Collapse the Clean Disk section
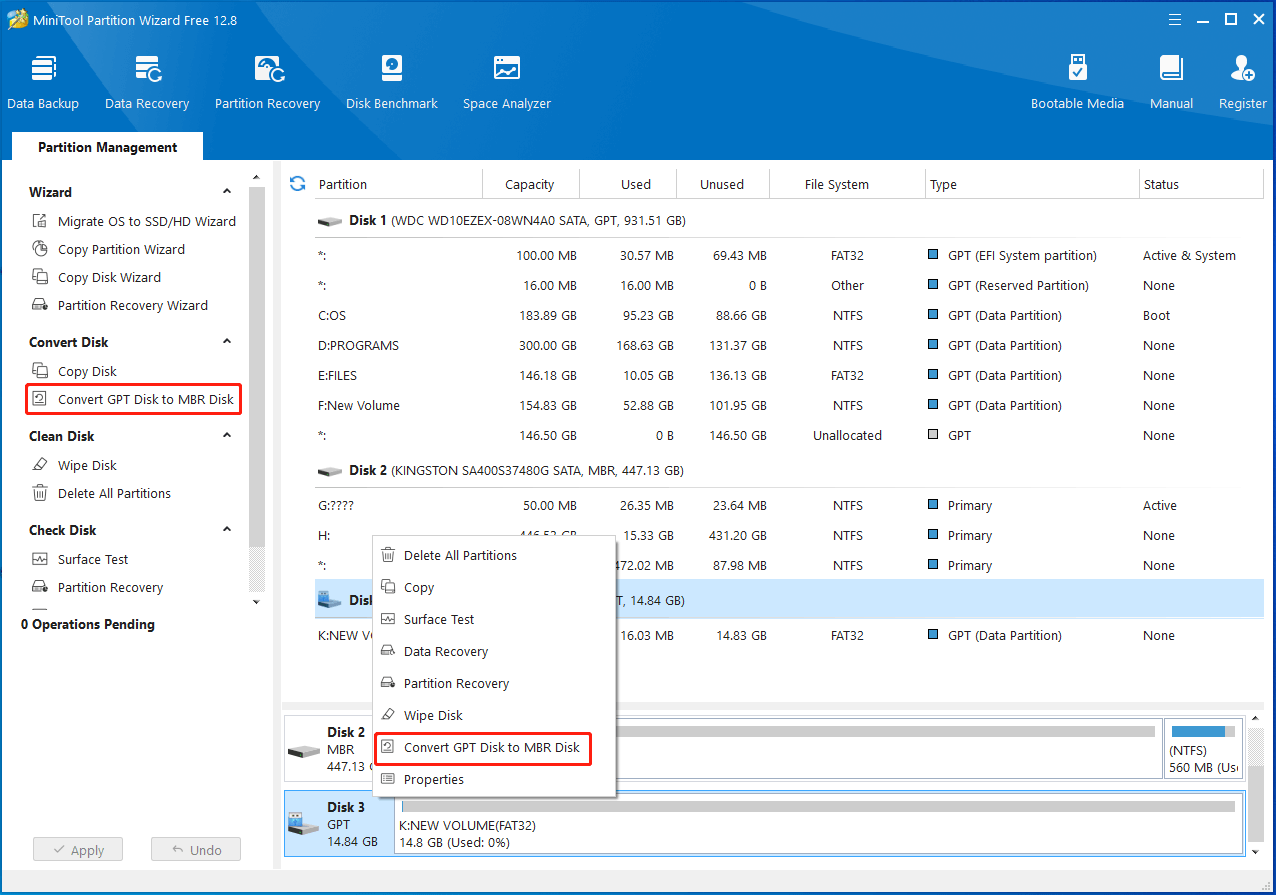Image resolution: width=1276 pixels, height=895 pixels. pos(227,436)
